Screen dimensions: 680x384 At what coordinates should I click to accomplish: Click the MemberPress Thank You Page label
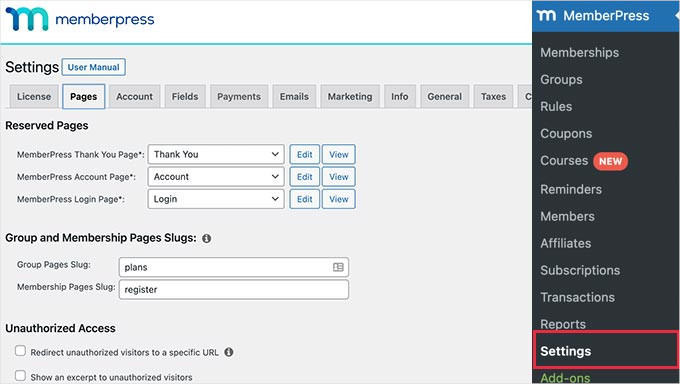click(x=80, y=154)
